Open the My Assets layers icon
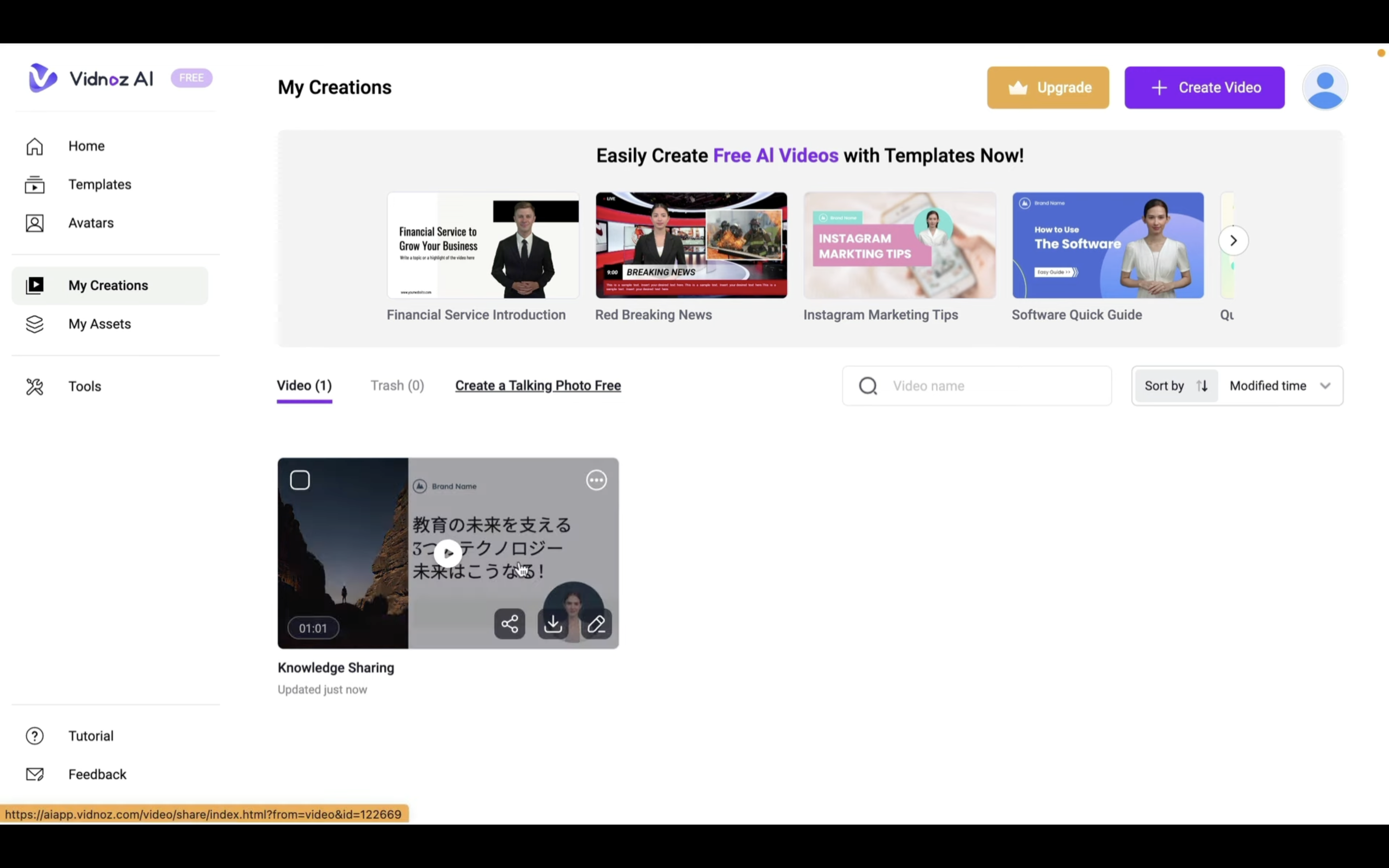The height and width of the screenshot is (868, 1389). (34, 325)
